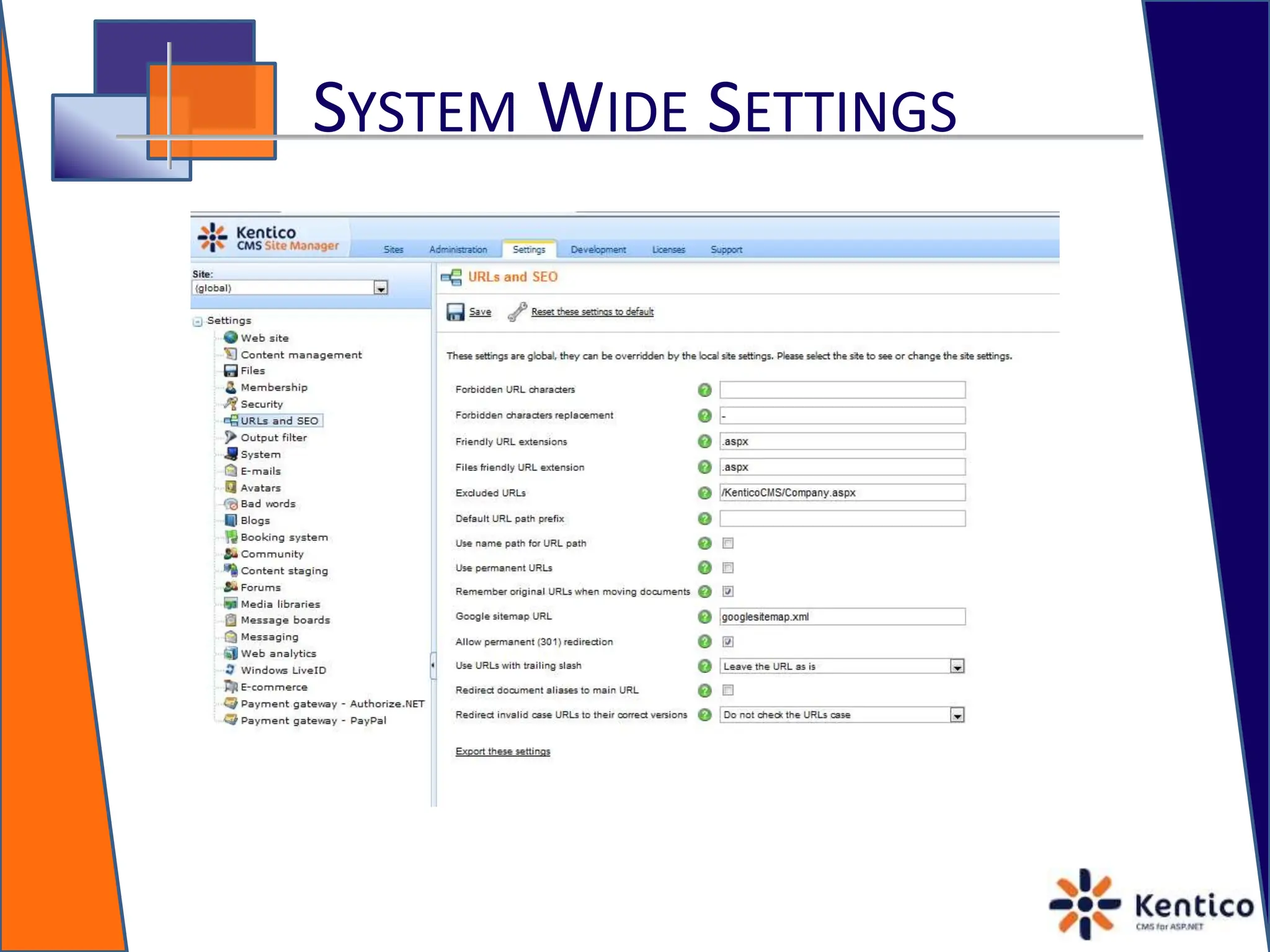
Task: Click the Media libraries icon
Action: coord(231,604)
